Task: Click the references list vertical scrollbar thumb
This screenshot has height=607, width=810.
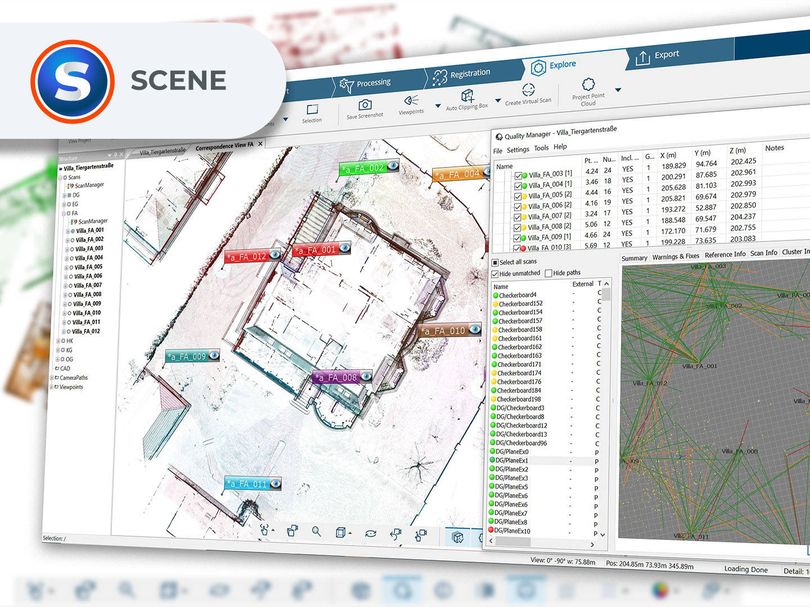Action: (x=606, y=294)
